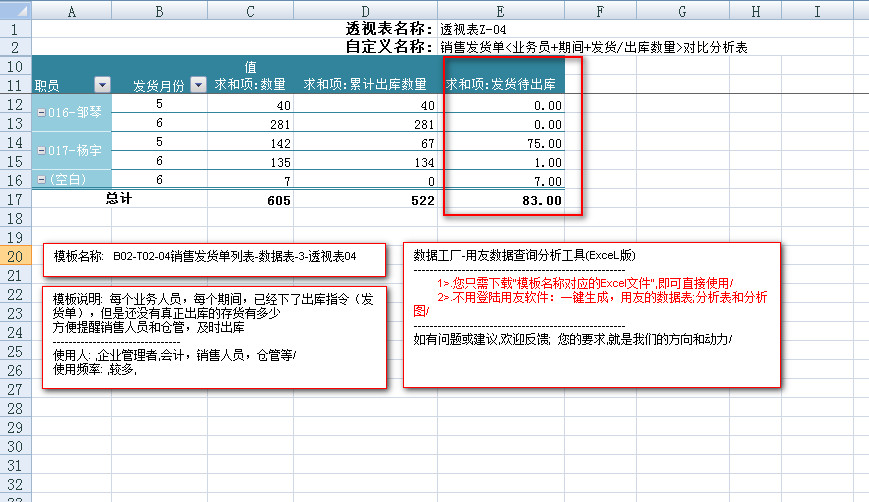
Task: Collapse the (空白) pivot group
Action: 41,180
